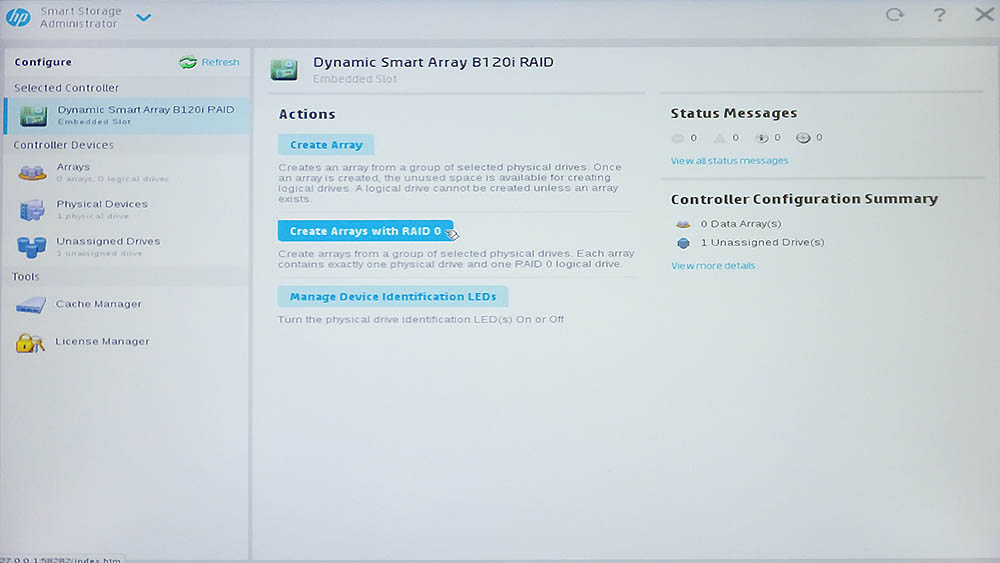Click the Arrays disk icon
Screen dimensions: 1000x563
32,172
